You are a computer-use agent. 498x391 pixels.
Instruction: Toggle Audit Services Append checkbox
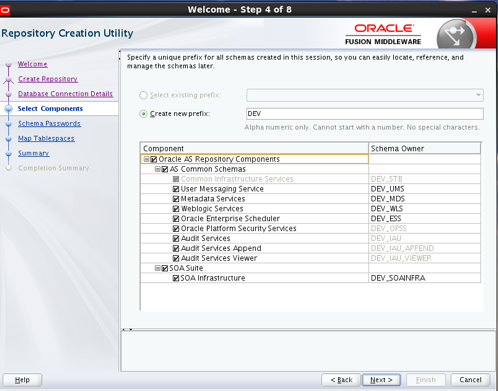[x=176, y=248]
